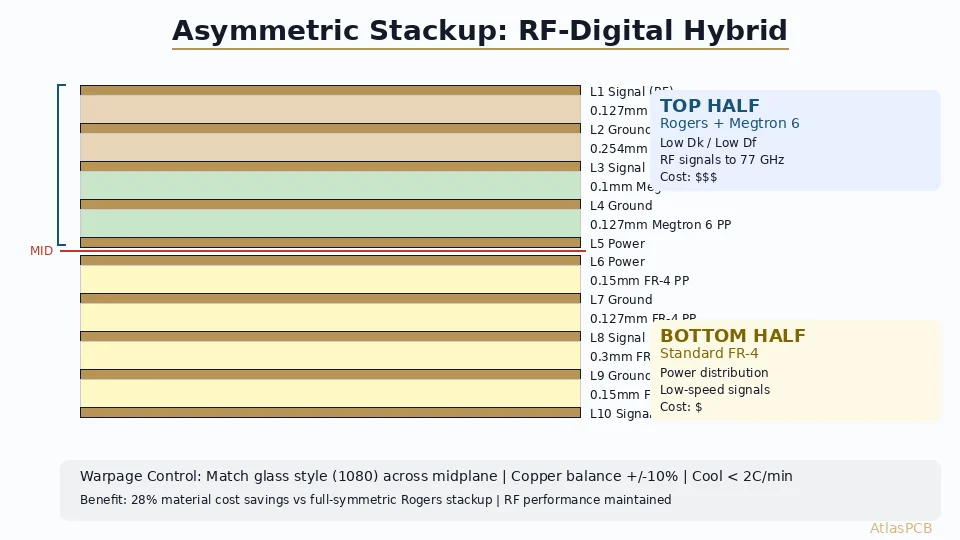Click the '0.15mm FR-4 PP' label
Viewport: 960px width, 540px height.
click(x=639, y=281)
